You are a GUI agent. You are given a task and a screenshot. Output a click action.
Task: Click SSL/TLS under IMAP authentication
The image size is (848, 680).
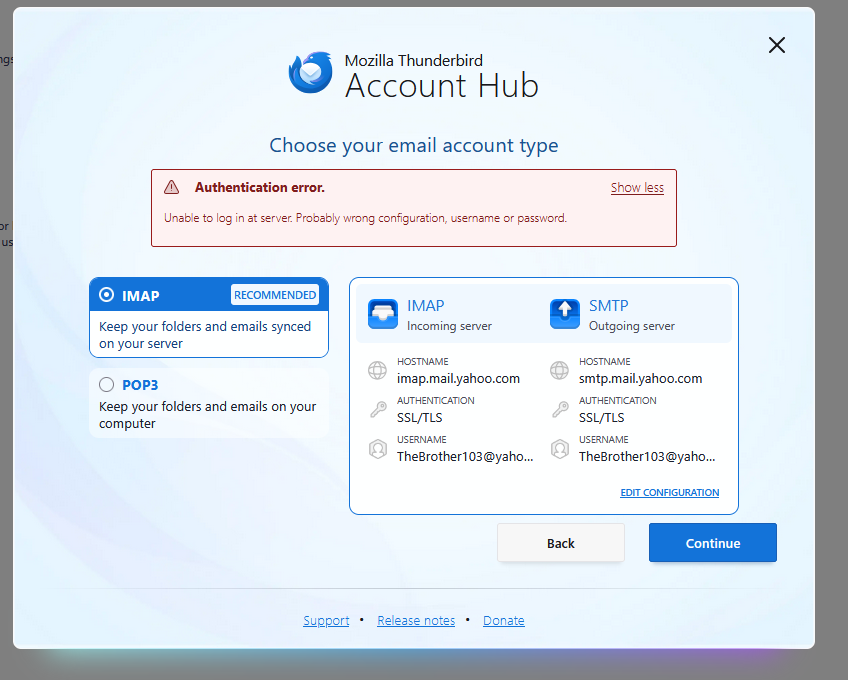pyautogui.click(x=420, y=418)
